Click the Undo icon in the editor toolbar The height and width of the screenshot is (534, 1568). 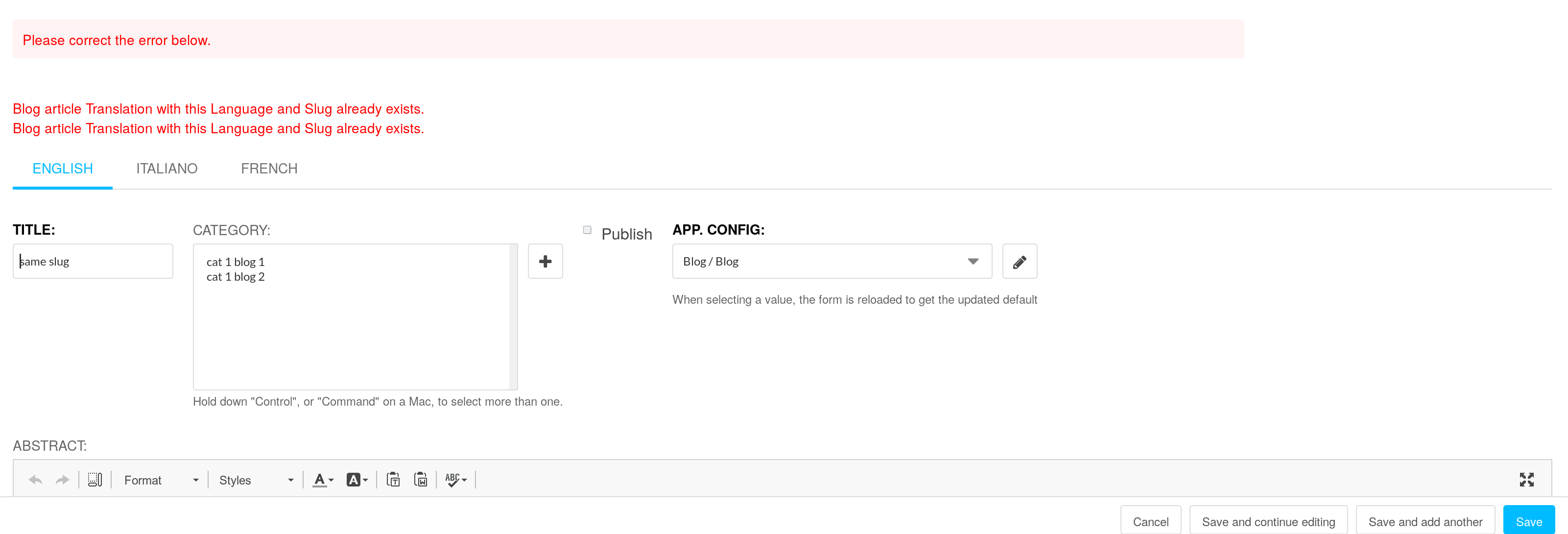(x=35, y=480)
